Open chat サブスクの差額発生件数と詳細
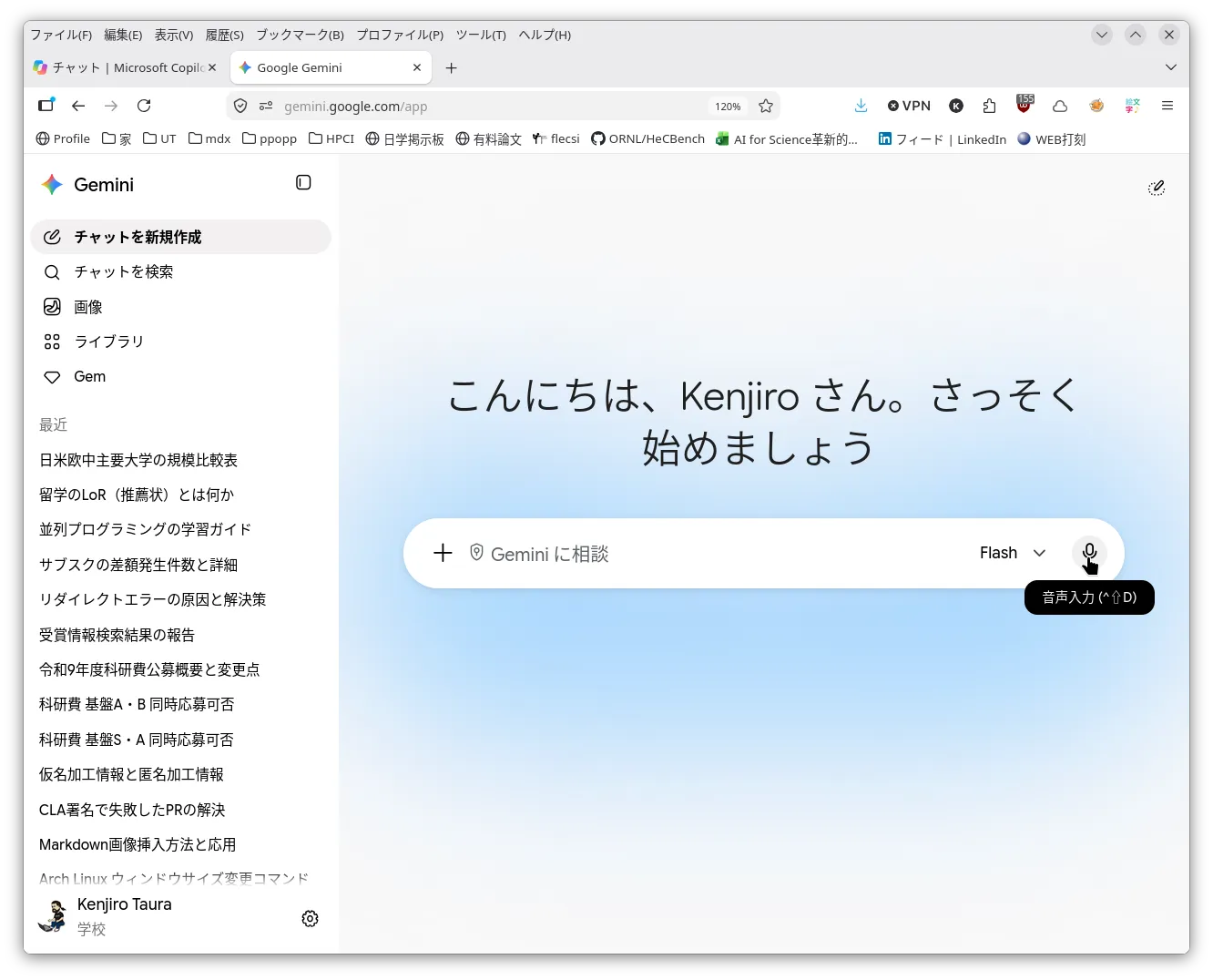Image resolution: width=1213 pixels, height=980 pixels. pos(138,566)
